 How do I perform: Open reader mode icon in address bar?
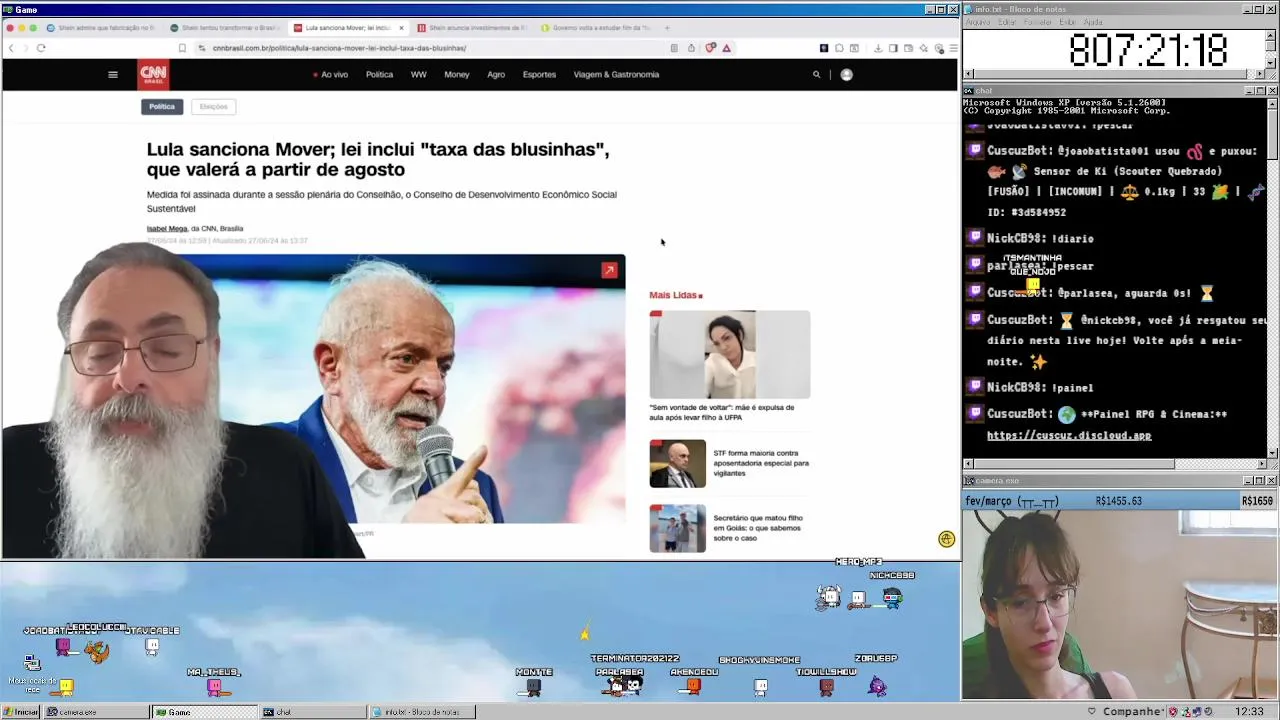(x=674, y=48)
